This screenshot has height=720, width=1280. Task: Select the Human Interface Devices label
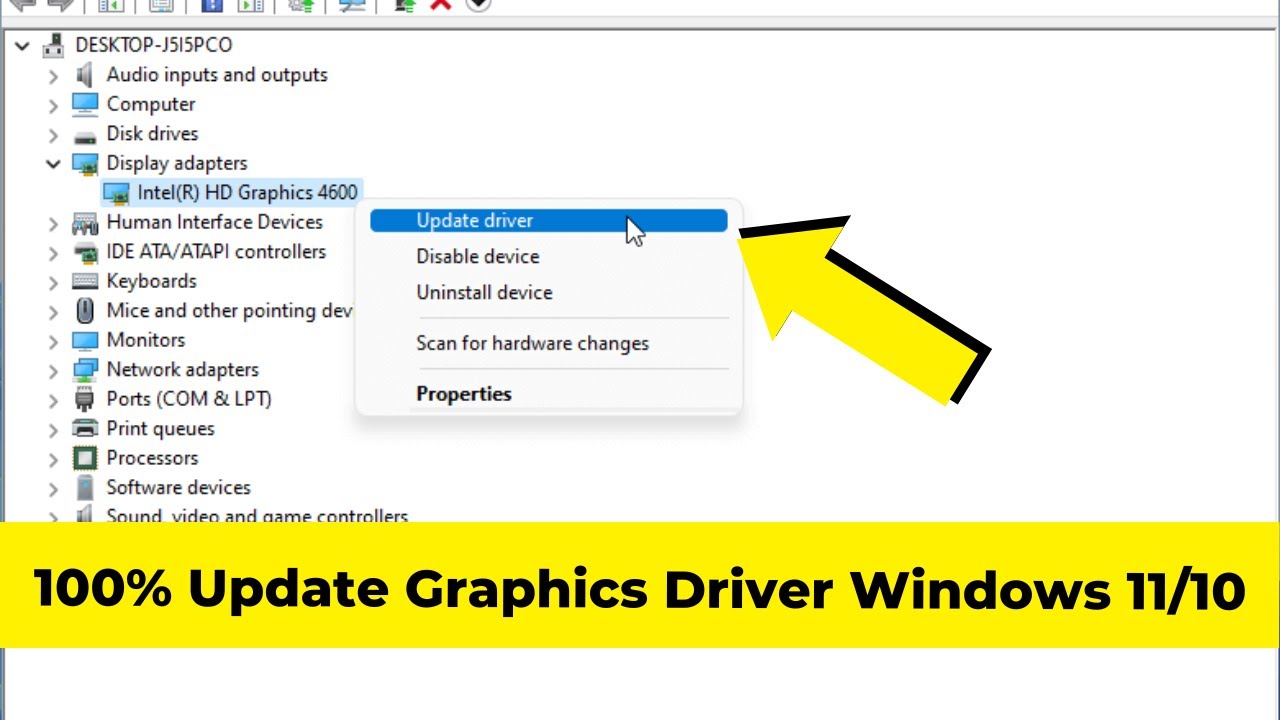(215, 222)
